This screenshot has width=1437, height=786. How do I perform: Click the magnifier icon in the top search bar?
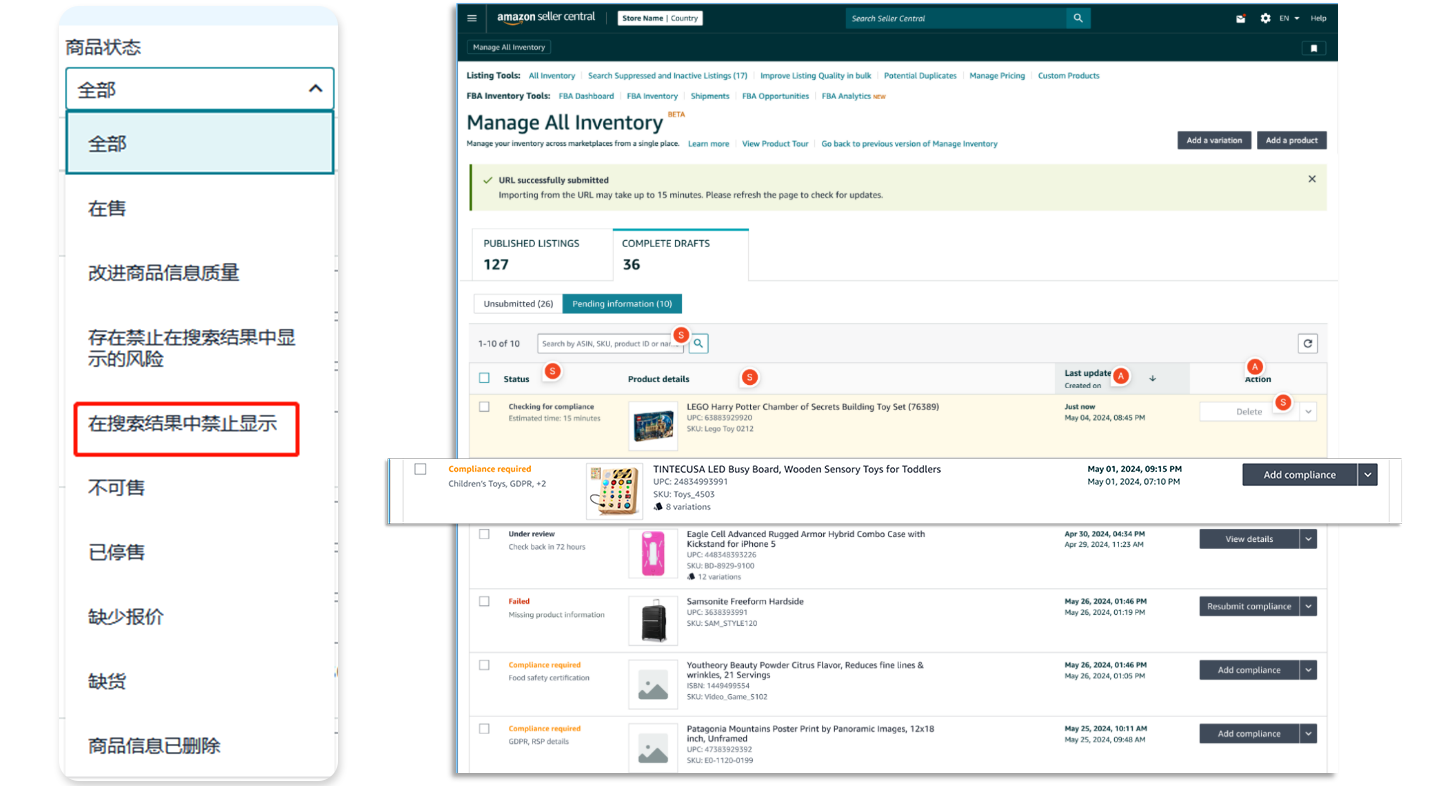(1078, 18)
